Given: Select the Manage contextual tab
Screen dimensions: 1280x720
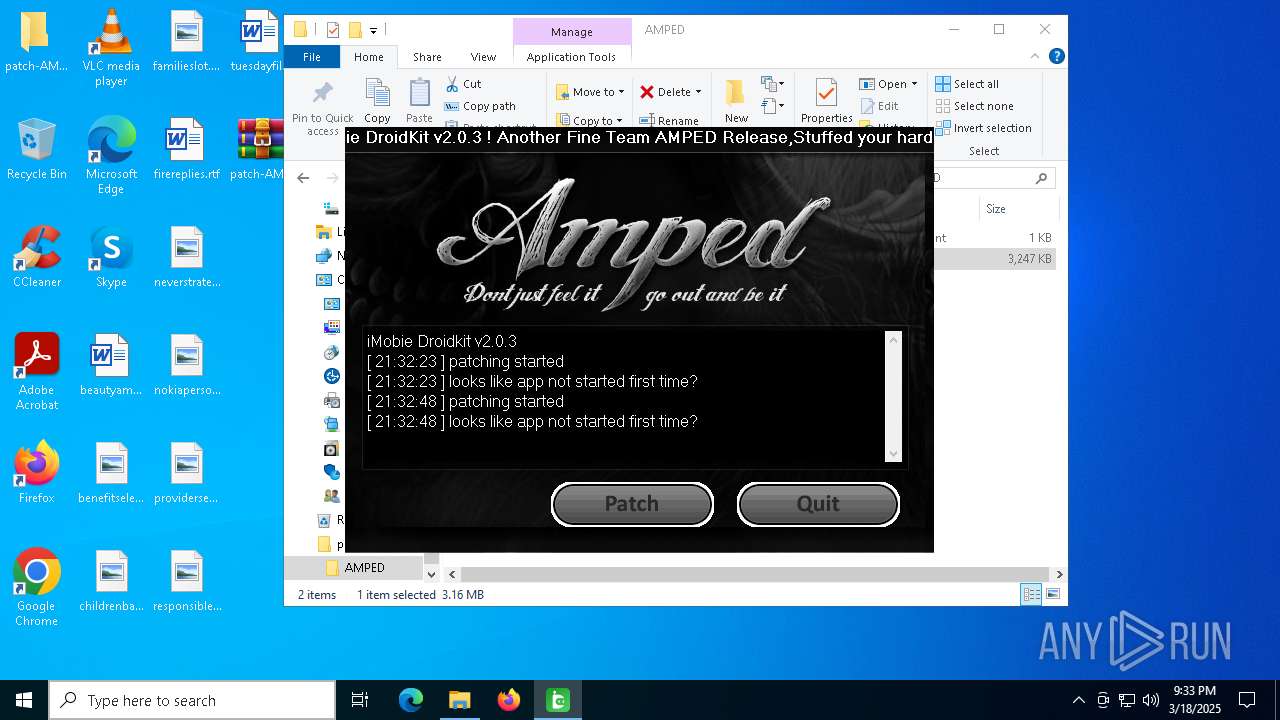Looking at the screenshot, I should click(x=572, y=32).
